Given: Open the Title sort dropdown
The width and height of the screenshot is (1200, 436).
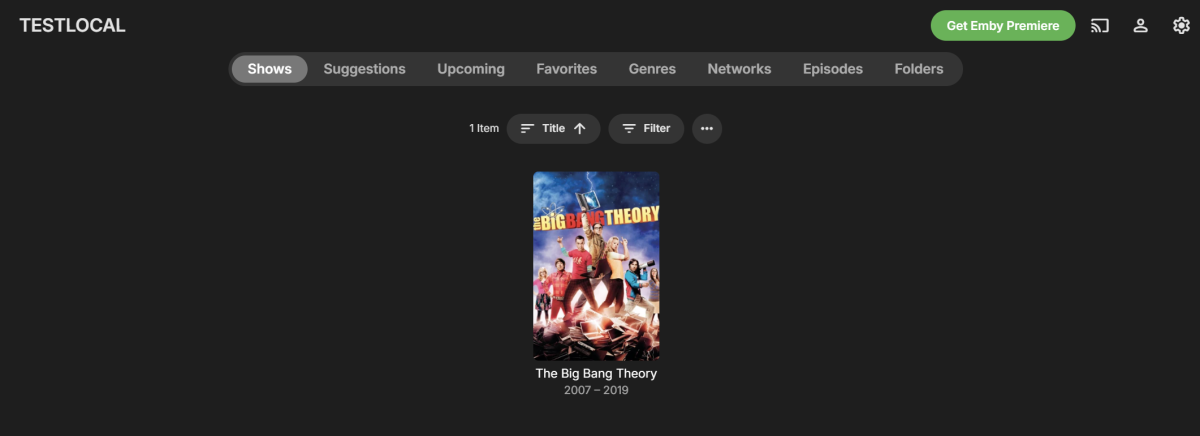Looking at the screenshot, I should point(553,128).
